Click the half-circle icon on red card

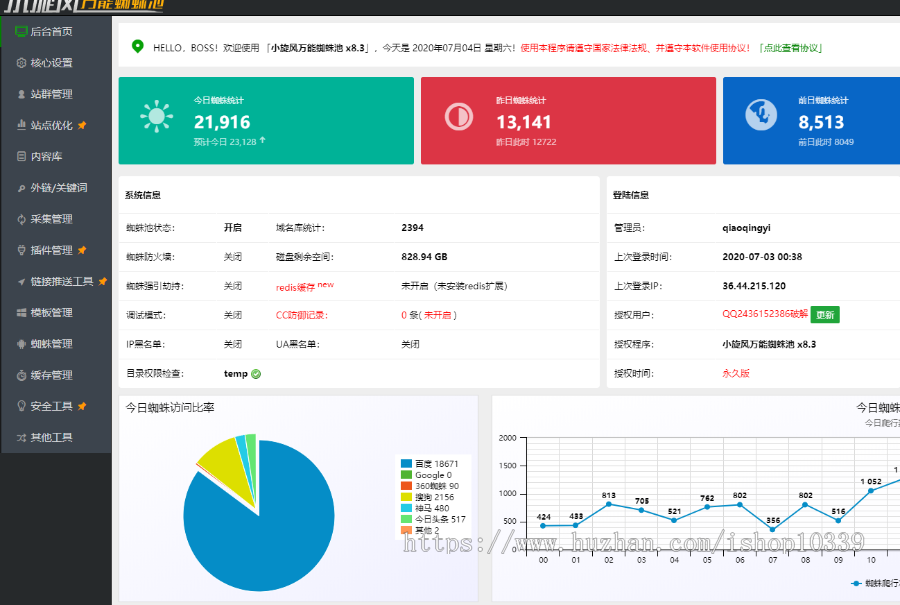pyautogui.click(x=458, y=117)
